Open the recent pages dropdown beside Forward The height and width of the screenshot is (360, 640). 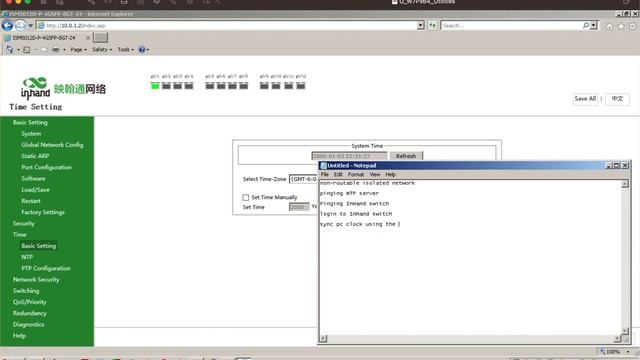click(x=31, y=26)
